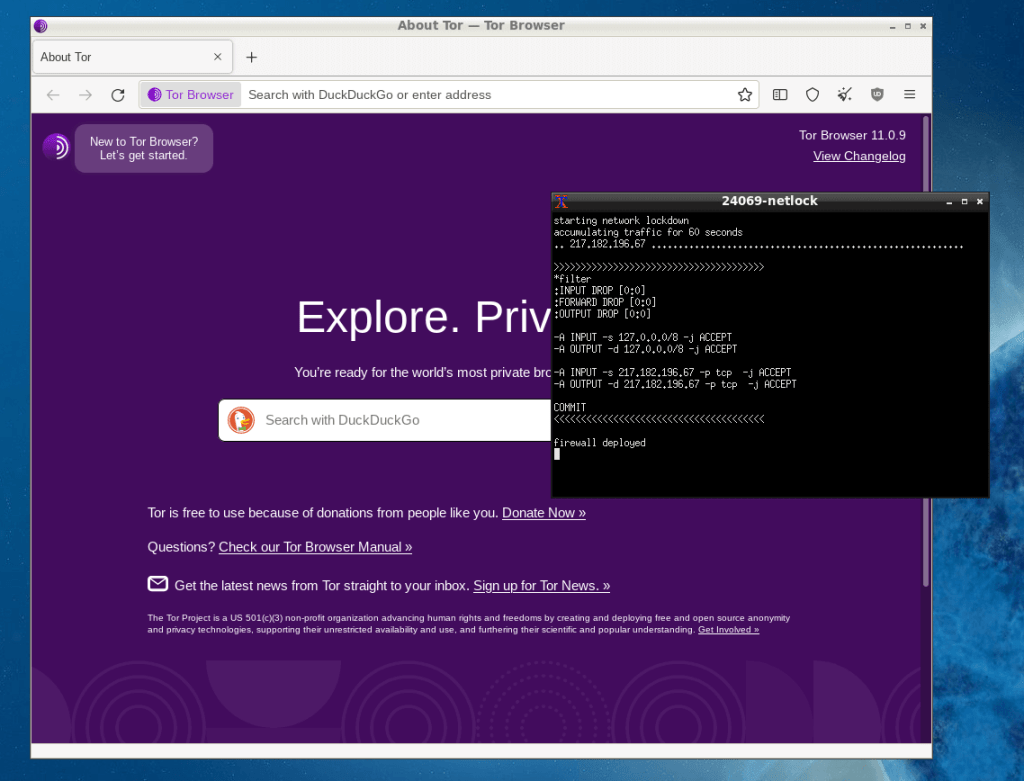Click the 'COMMIT' line in netlock terminal
The width and height of the screenshot is (1024, 781).
pyautogui.click(x=569, y=407)
